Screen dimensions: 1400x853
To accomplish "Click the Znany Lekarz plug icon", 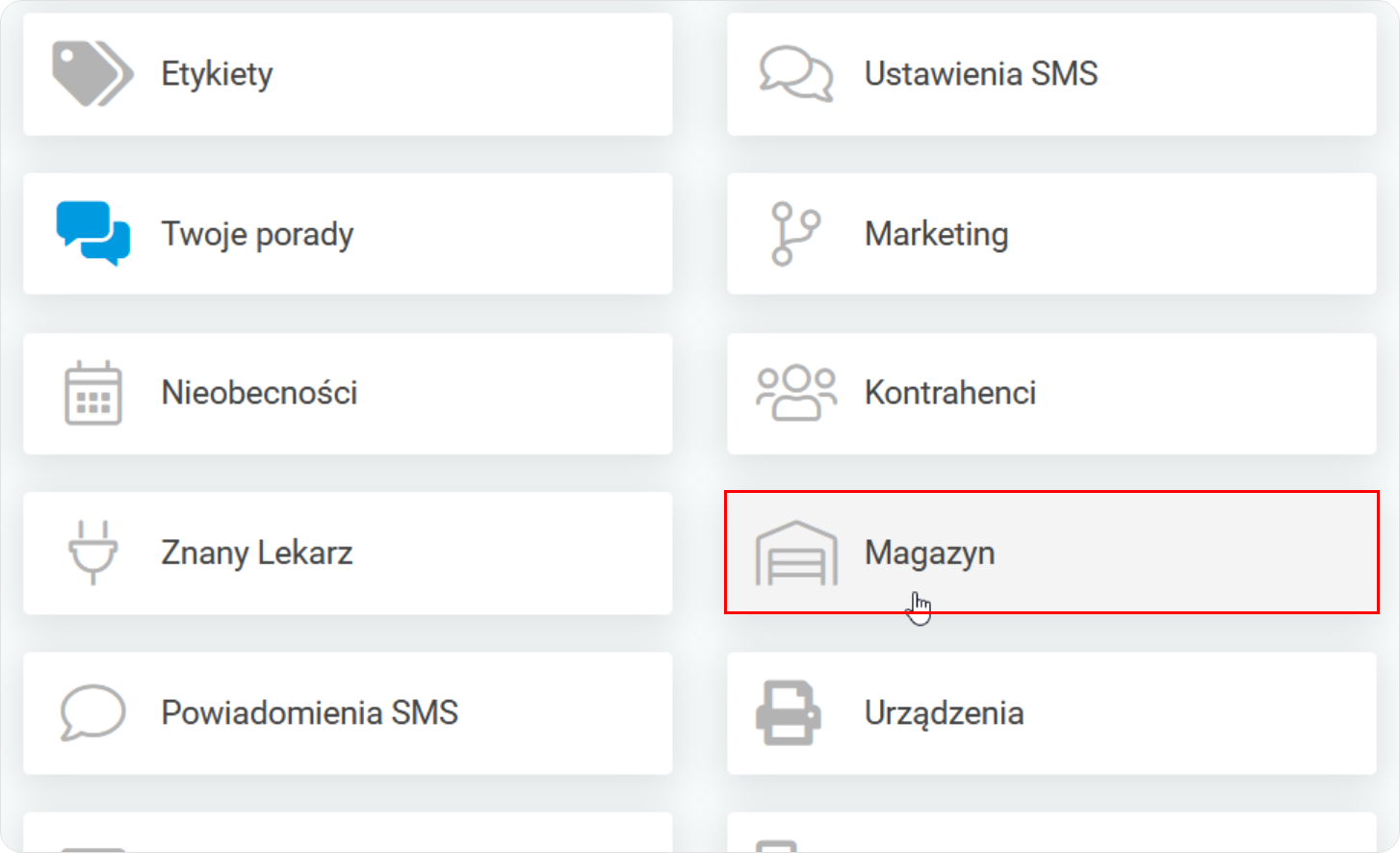I will pos(93,553).
